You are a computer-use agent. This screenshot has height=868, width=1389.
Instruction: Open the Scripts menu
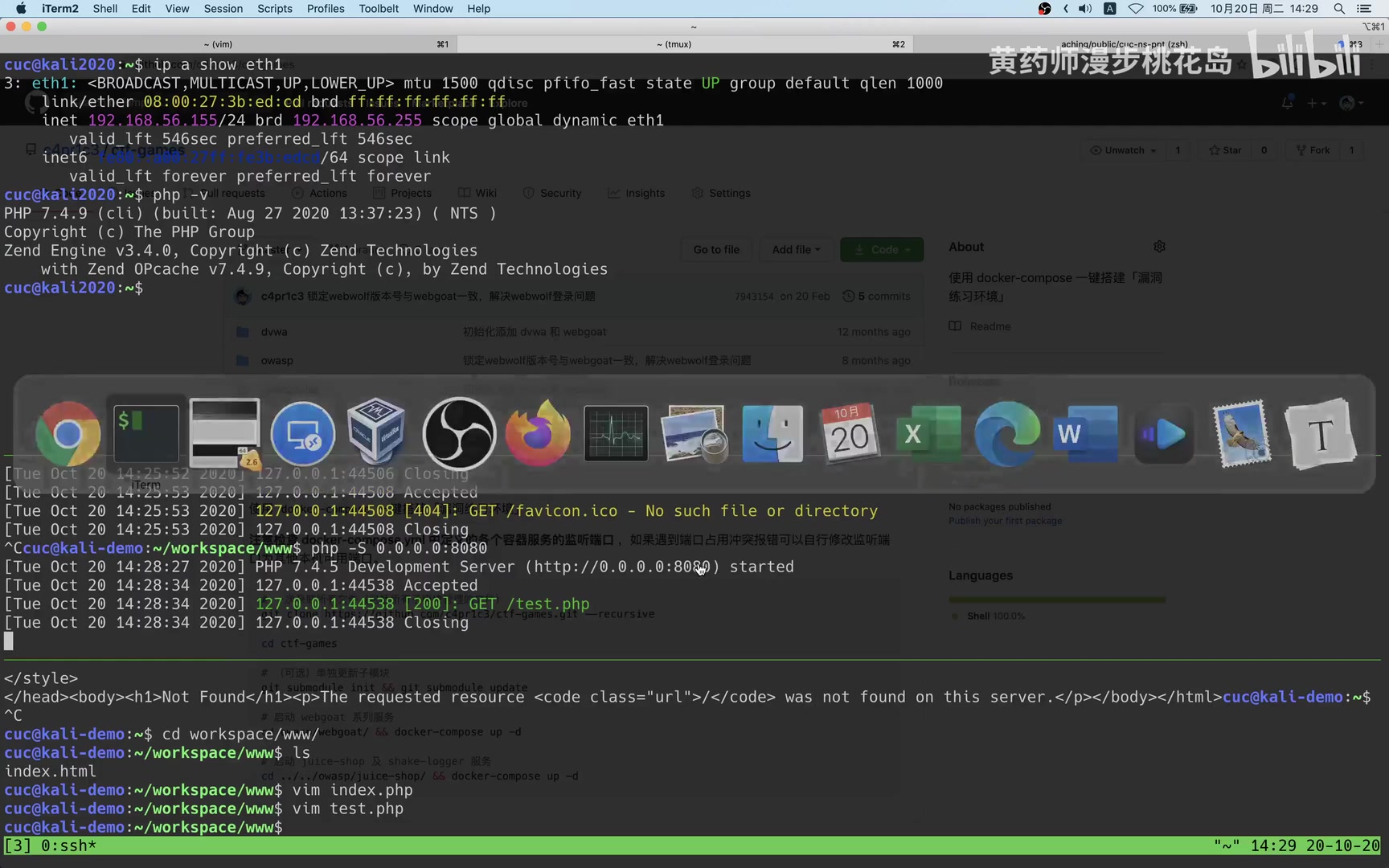[x=275, y=8]
